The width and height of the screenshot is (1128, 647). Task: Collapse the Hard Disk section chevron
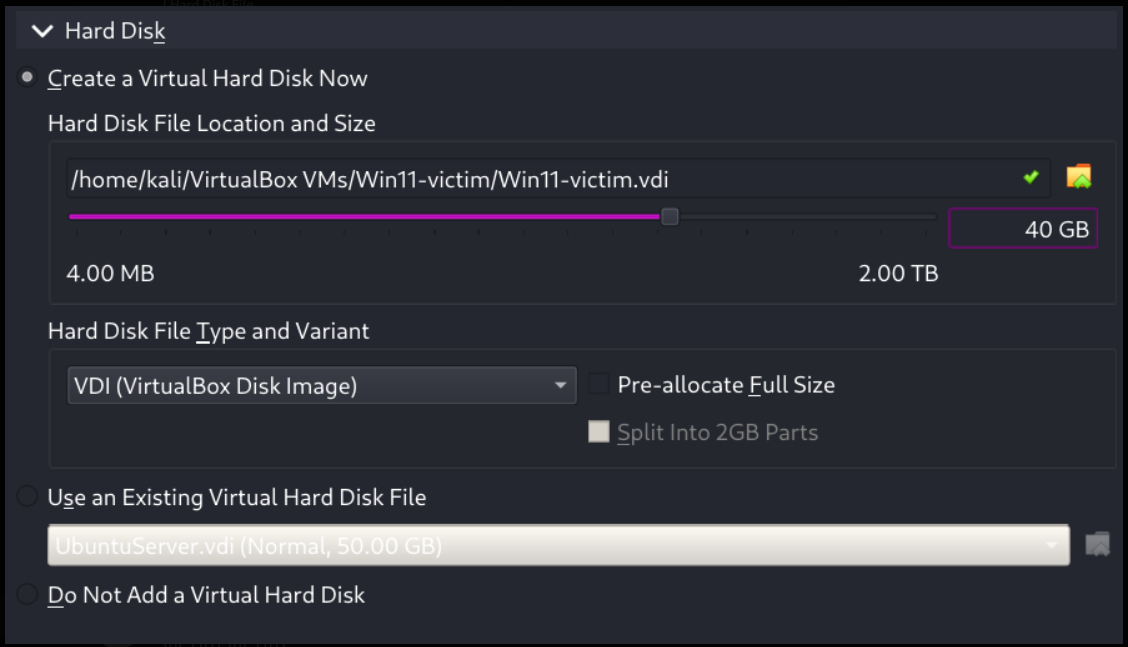[x=42, y=32]
